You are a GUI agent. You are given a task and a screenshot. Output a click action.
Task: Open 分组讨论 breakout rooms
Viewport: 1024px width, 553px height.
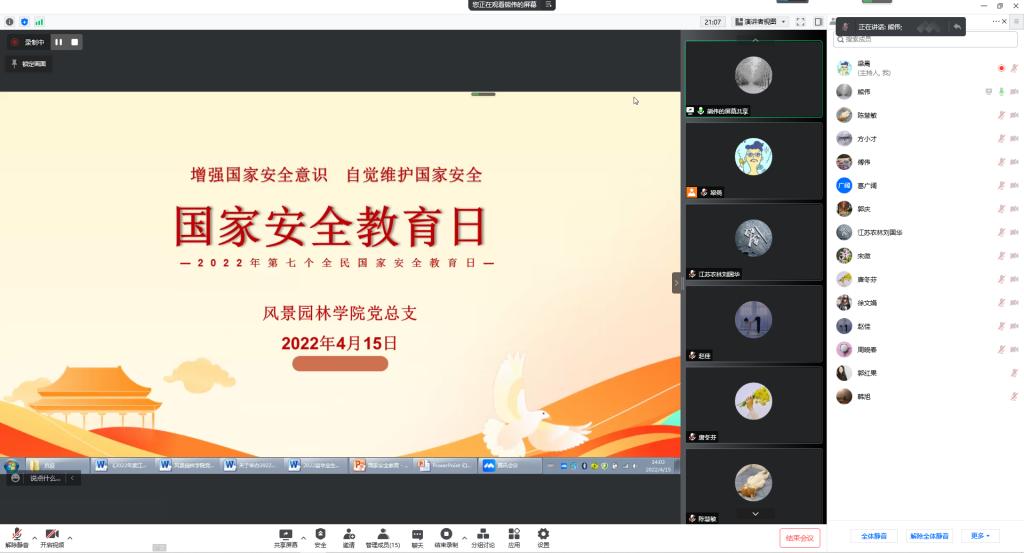coord(482,537)
